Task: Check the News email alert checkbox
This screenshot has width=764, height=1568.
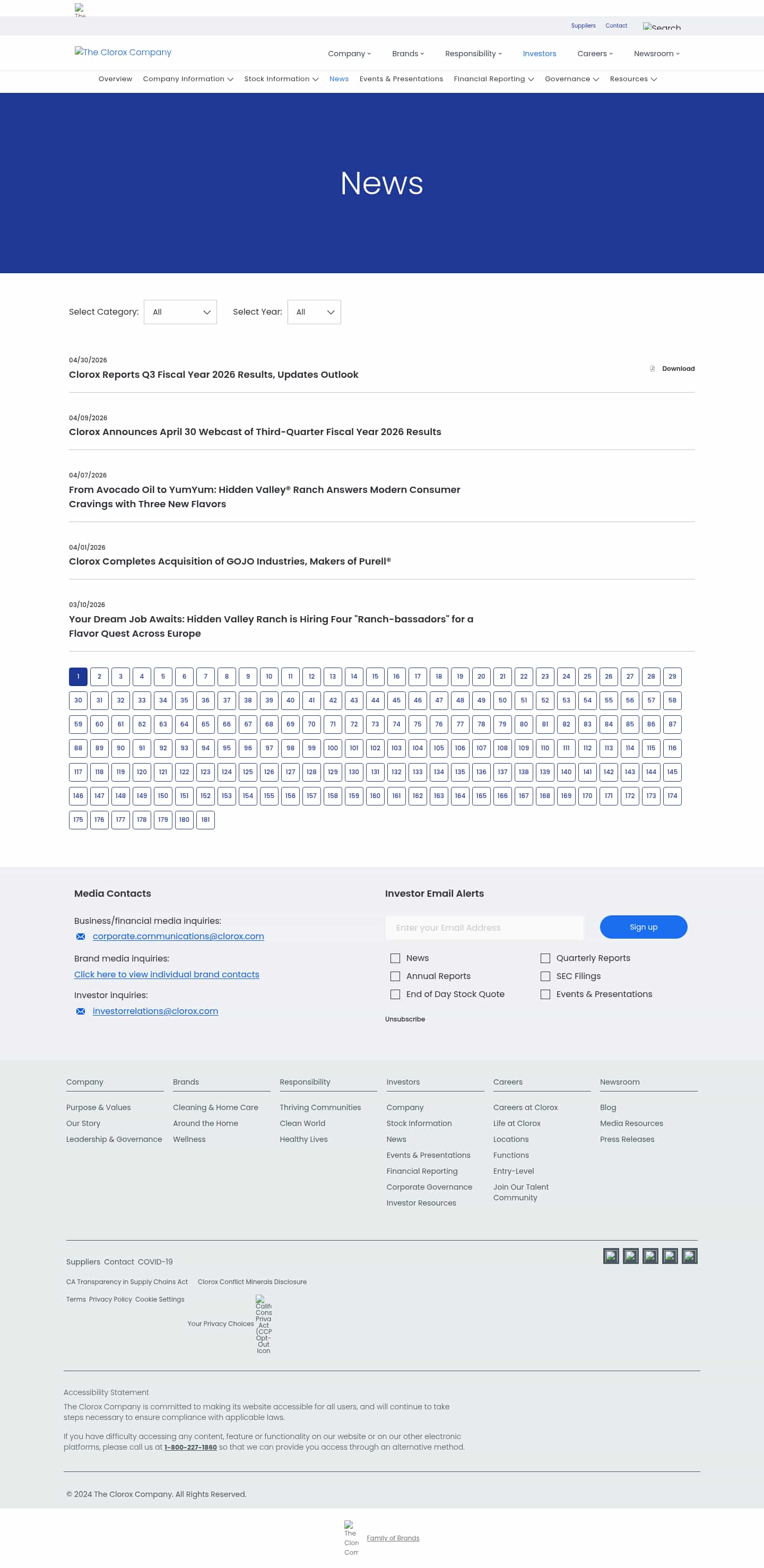Action: pos(395,958)
